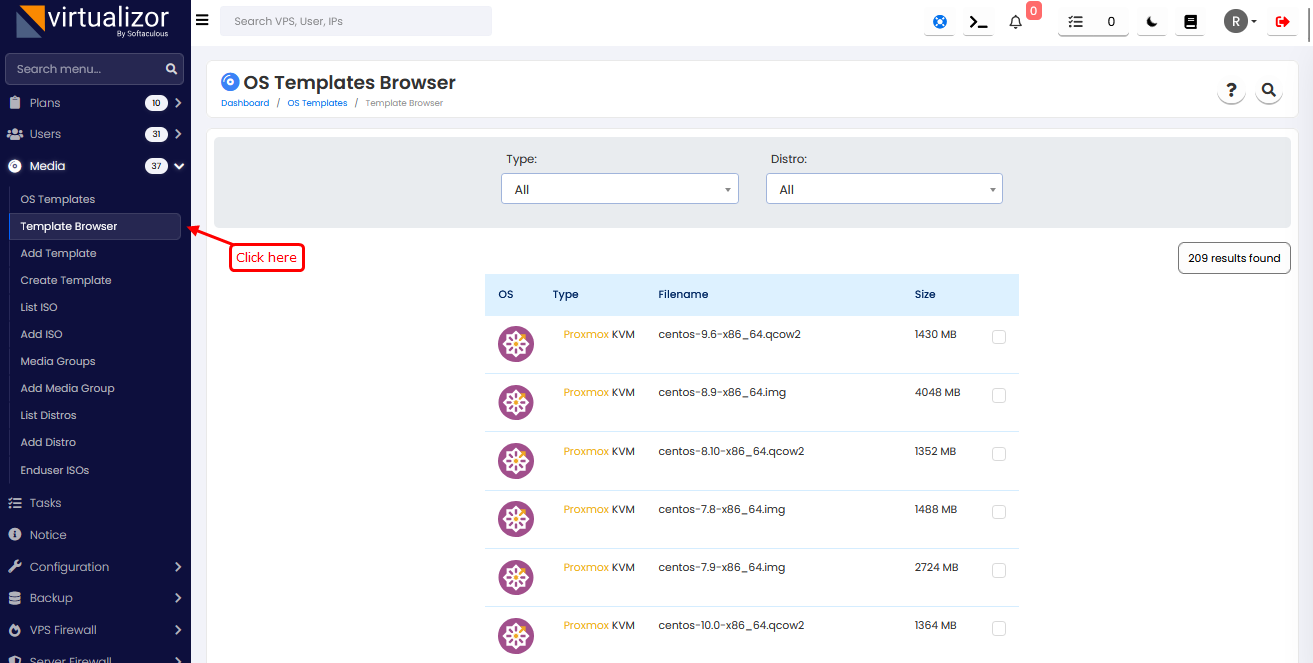Select List ISO menu item

tap(41, 308)
